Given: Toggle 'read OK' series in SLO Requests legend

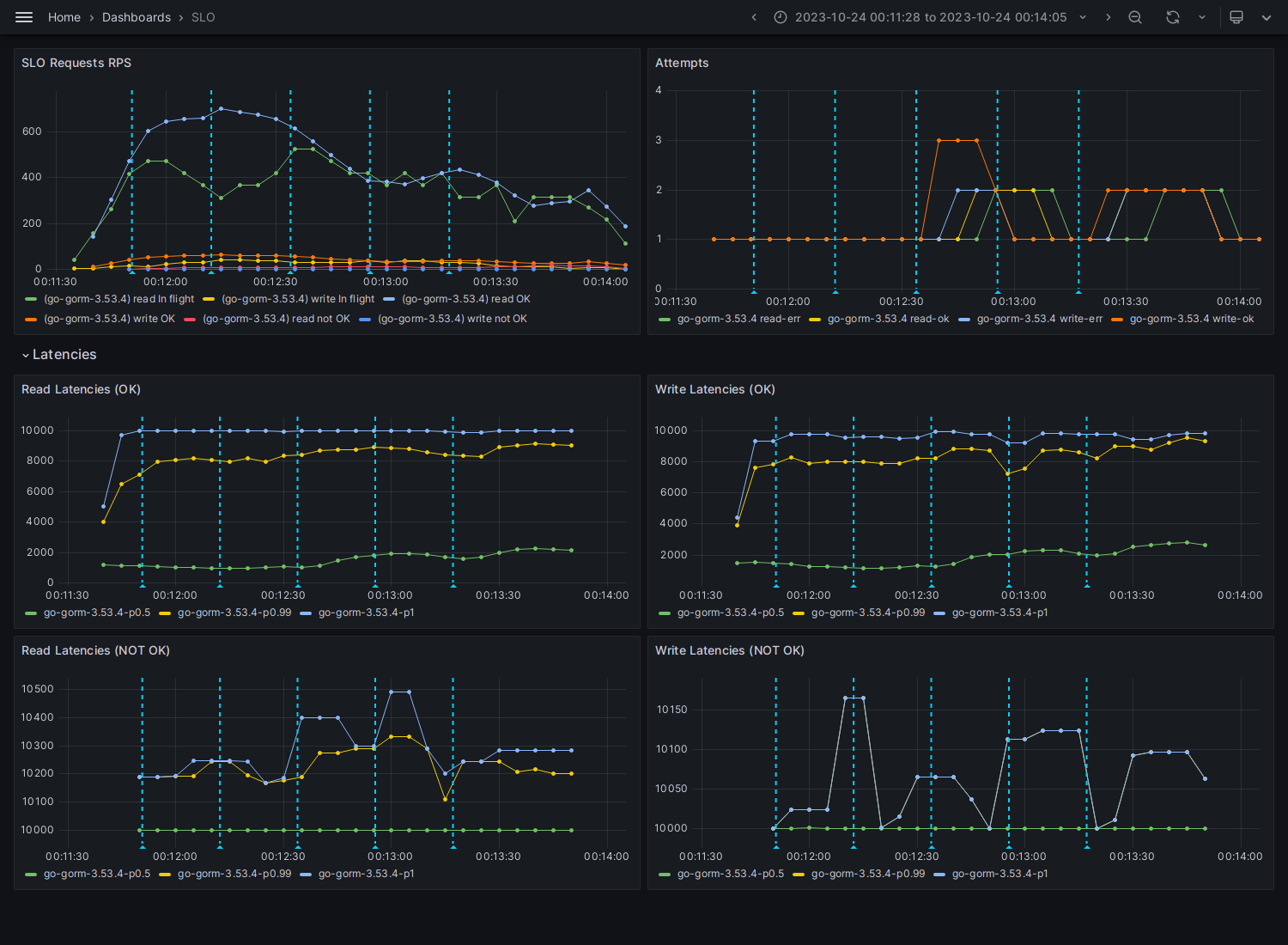Looking at the screenshot, I should (466, 299).
